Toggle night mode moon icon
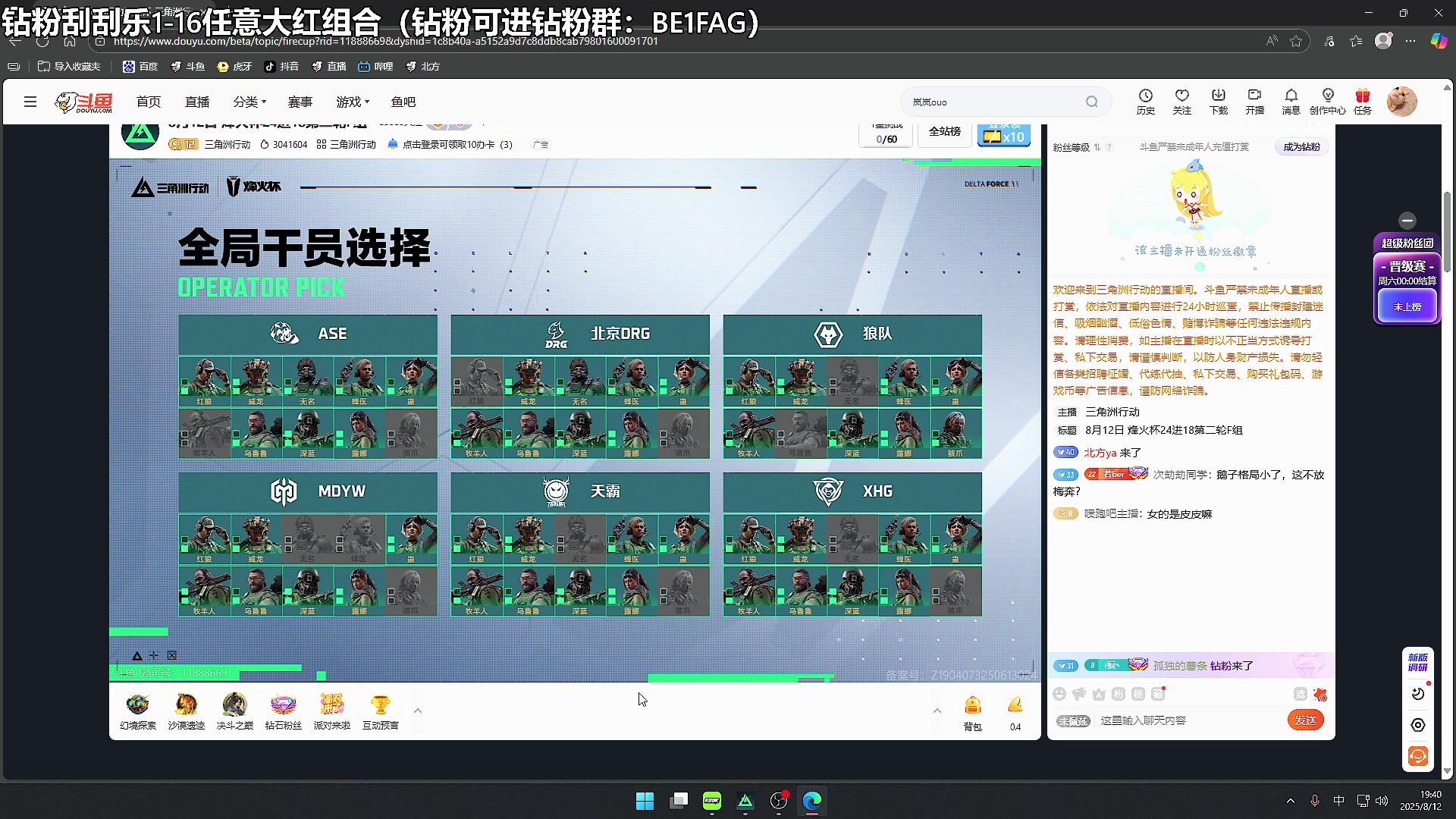This screenshot has width=1456, height=819. coord(1417,693)
